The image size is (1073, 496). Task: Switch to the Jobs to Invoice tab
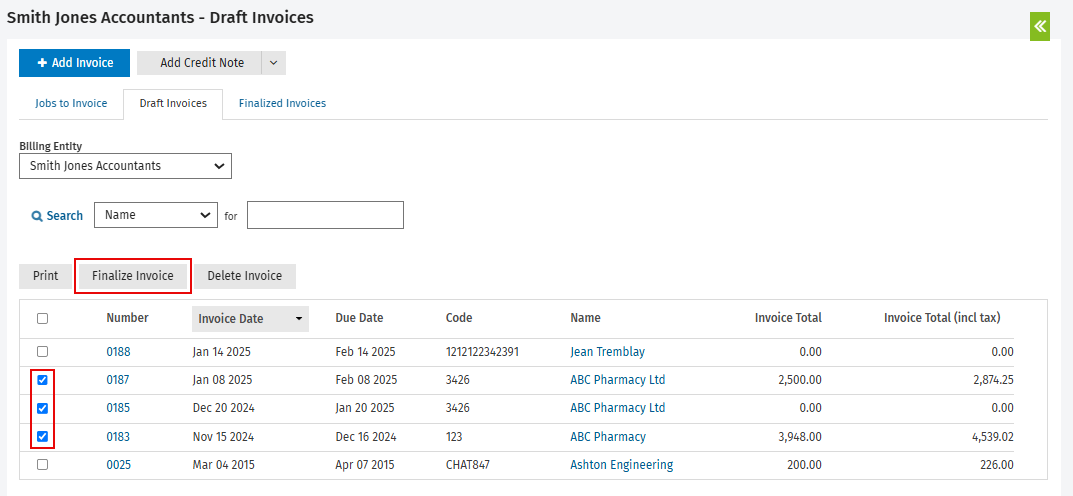tap(71, 103)
